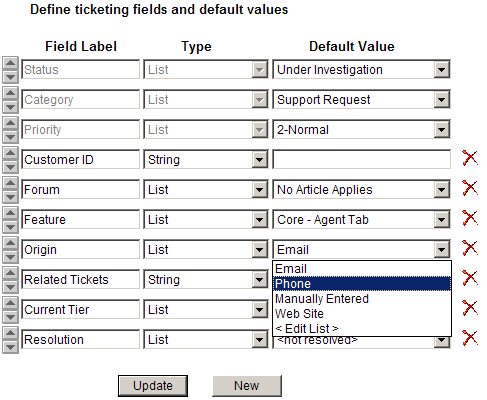Move the Resolution field down
The height and width of the screenshot is (400, 487).
[x=10, y=347]
